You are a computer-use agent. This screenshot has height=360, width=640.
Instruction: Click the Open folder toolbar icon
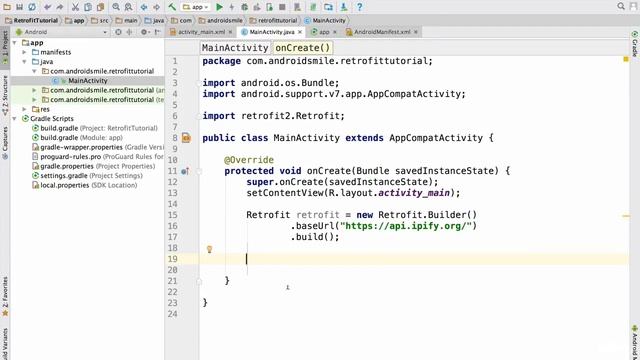click(7, 7)
